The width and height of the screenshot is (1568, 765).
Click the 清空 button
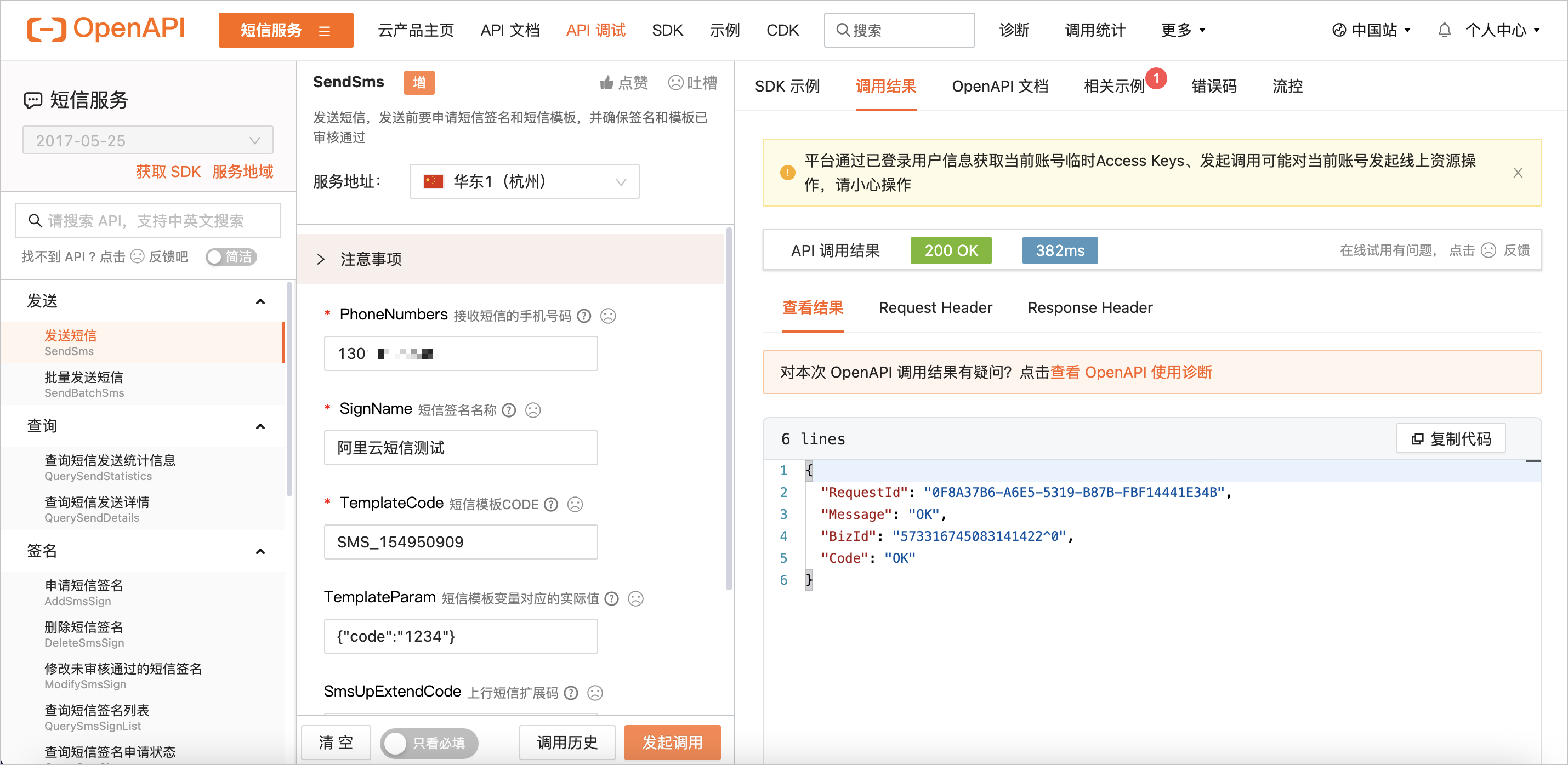pyautogui.click(x=336, y=743)
